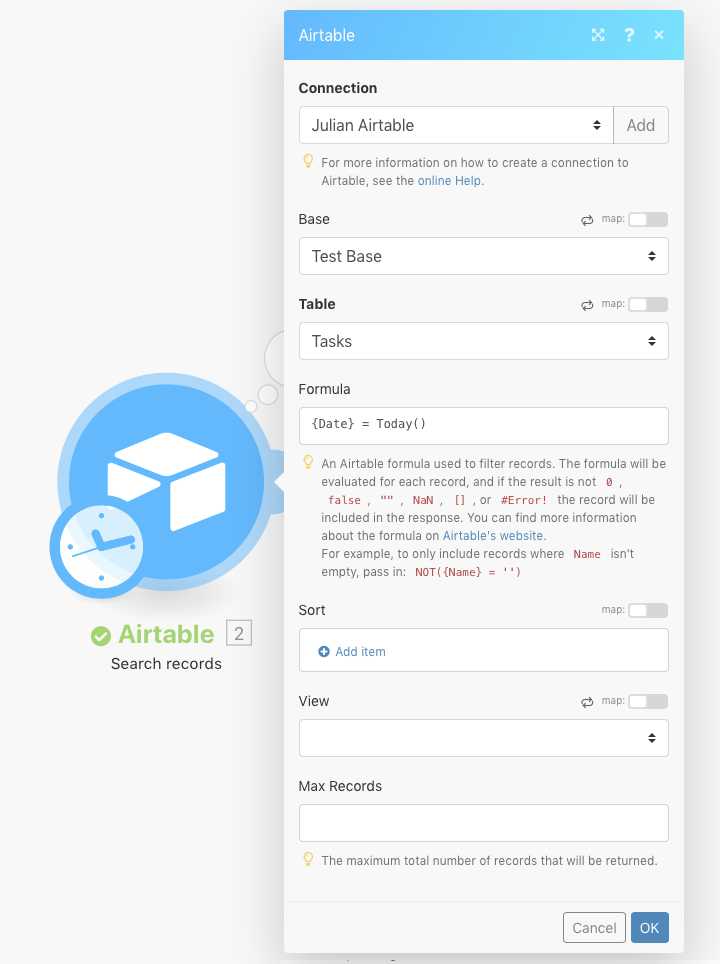This screenshot has width=720, height=964.
Task: Click the plus icon beside Add item
Action: [323, 652]
